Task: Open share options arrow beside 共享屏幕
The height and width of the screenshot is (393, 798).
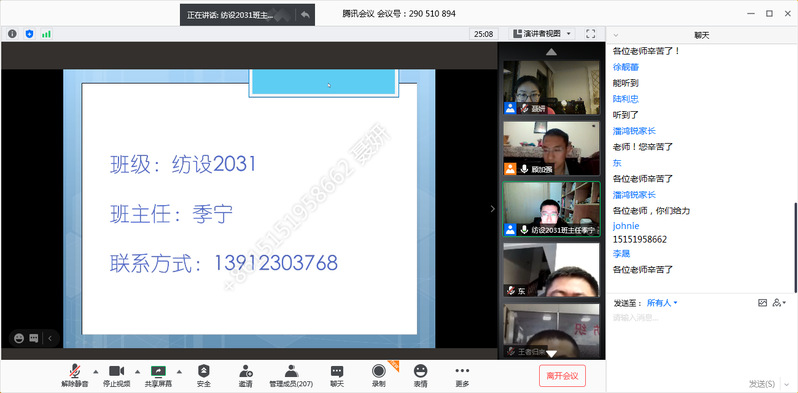Action: pos(179,371)
